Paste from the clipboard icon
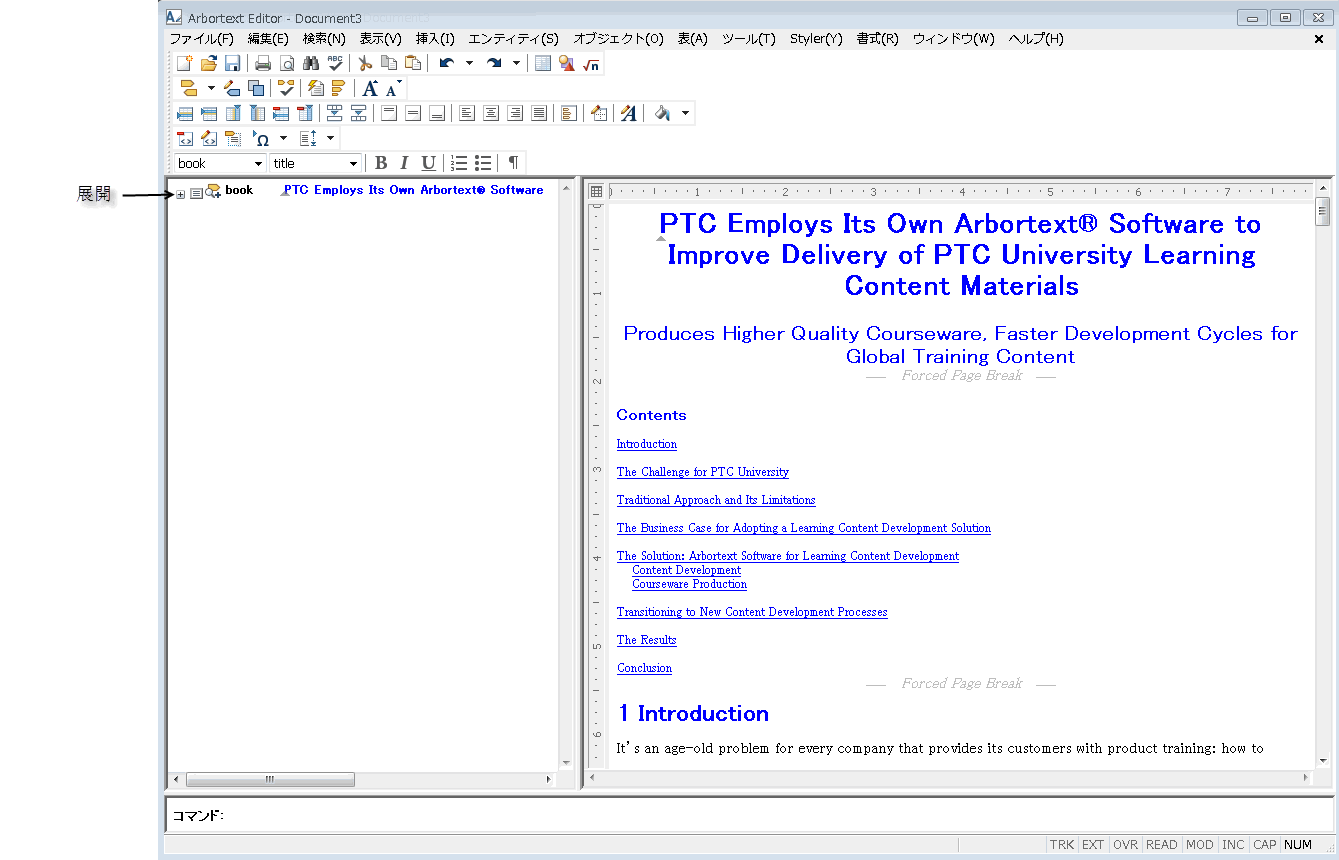This screenshot has width=1339, height=860. (x=413, y=64)
